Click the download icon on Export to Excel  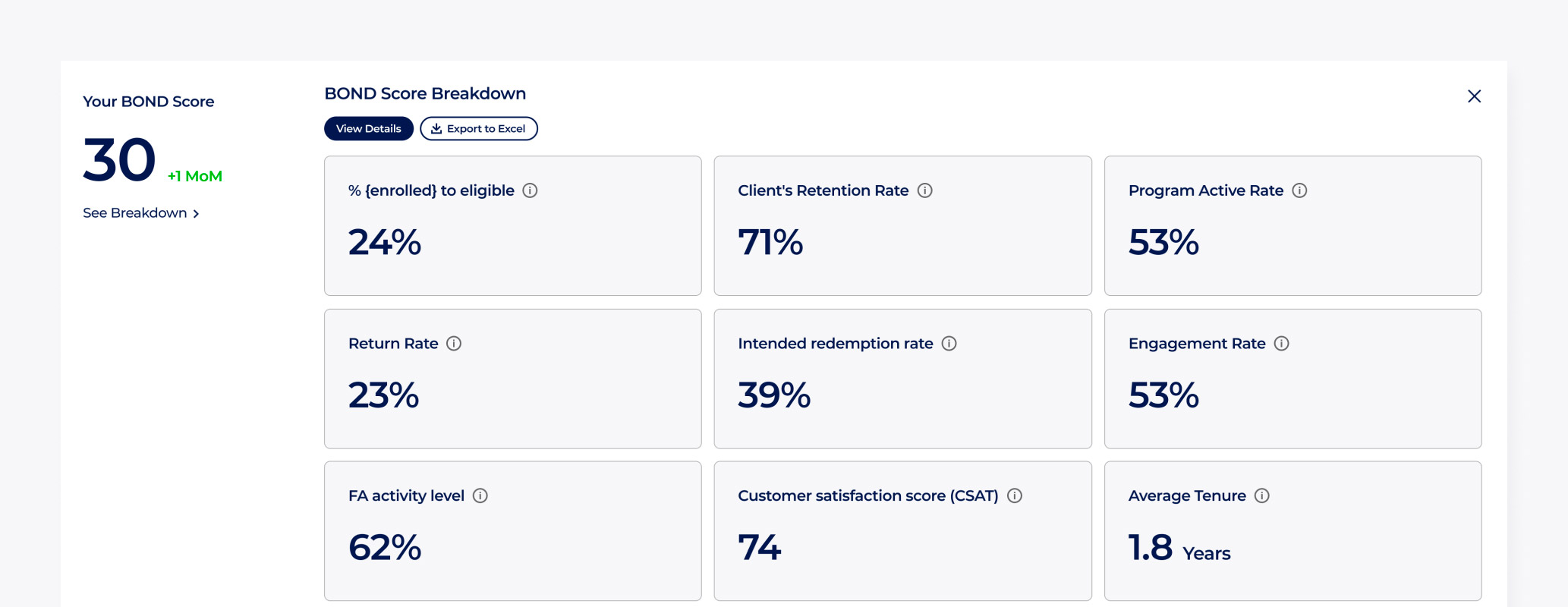[x=436, y=128]
